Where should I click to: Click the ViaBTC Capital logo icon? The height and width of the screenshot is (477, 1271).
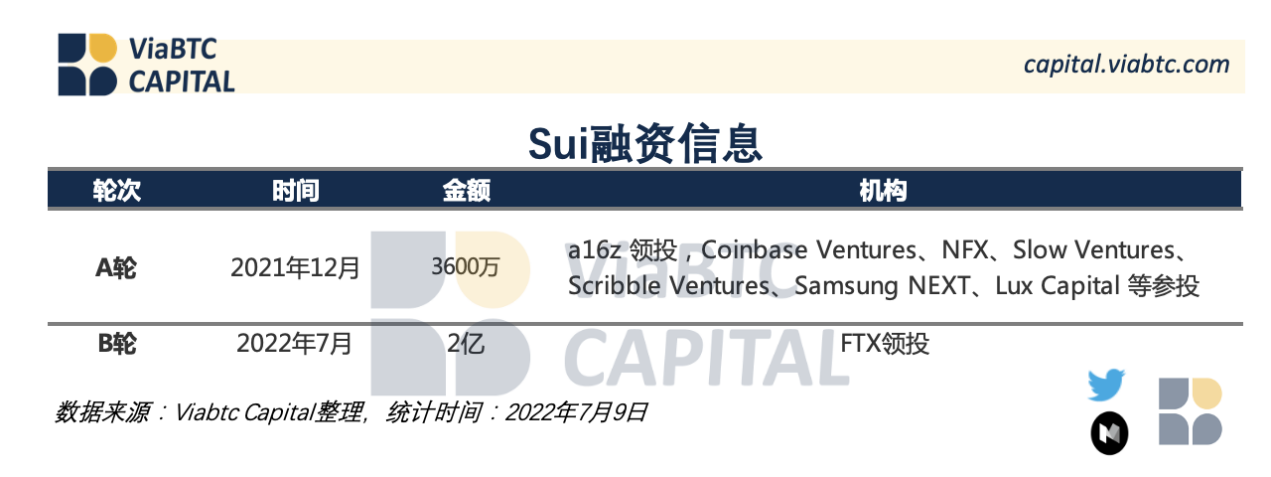87,65
